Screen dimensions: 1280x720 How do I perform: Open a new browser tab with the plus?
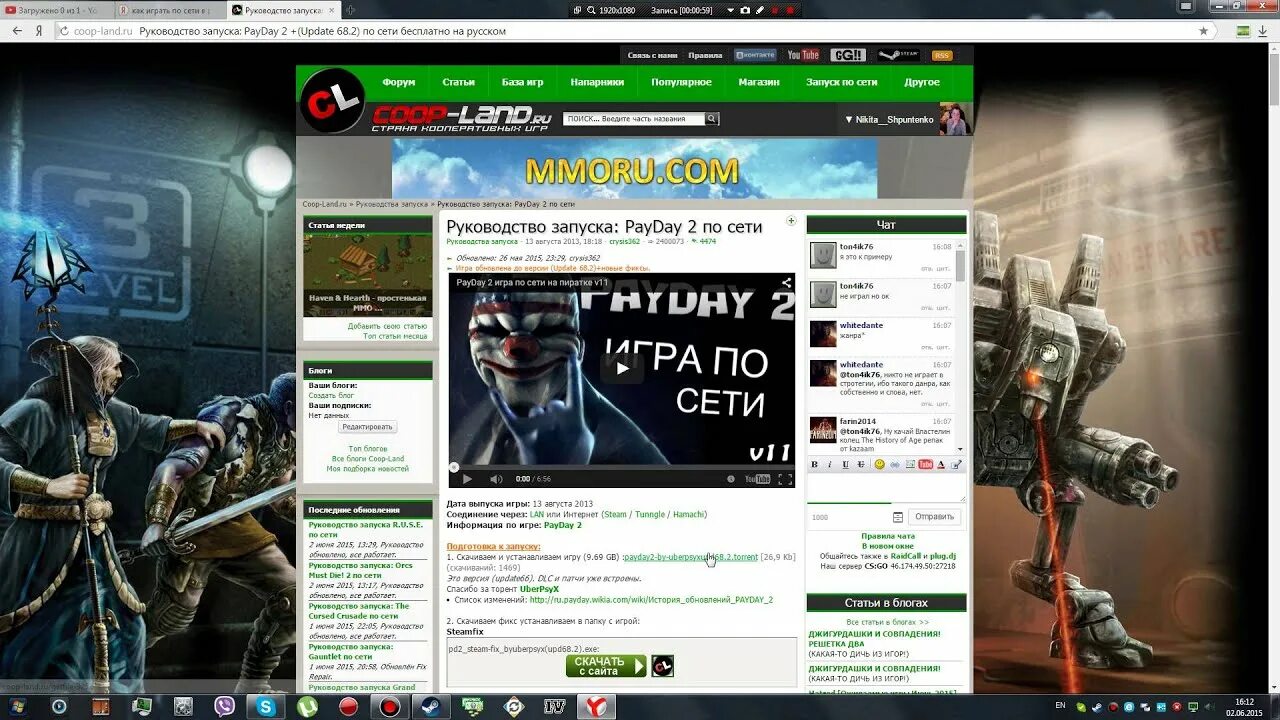coord(350,10)
